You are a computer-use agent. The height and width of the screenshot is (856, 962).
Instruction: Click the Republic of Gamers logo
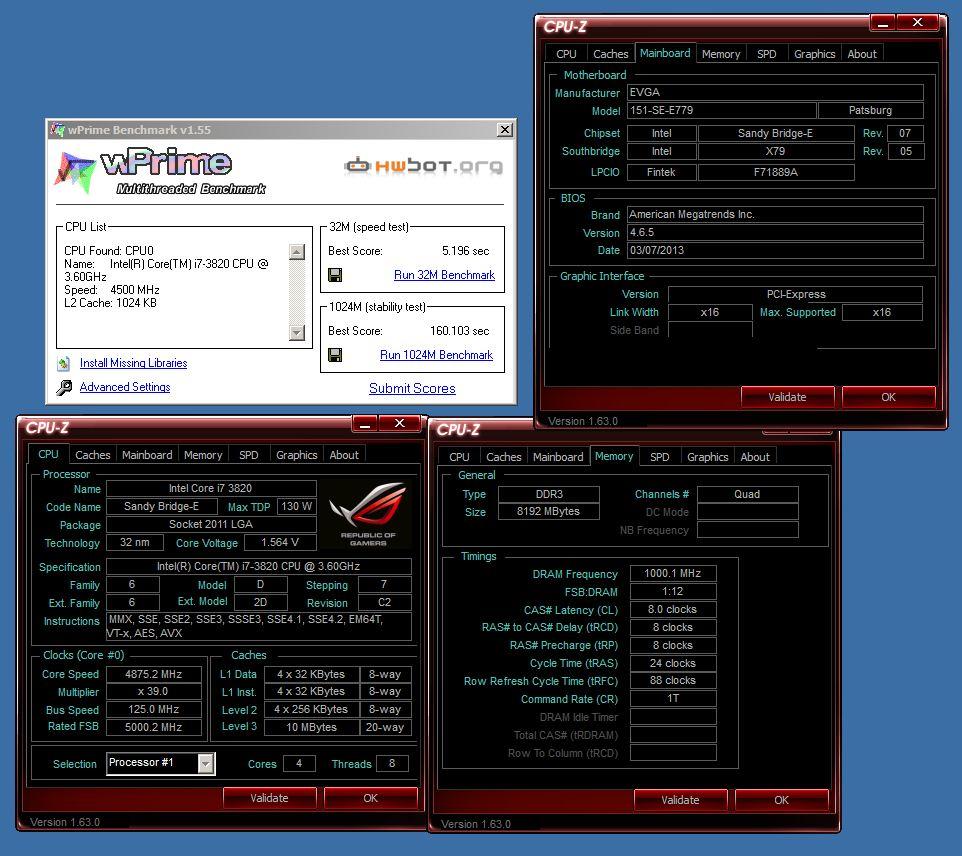(368, 514)
